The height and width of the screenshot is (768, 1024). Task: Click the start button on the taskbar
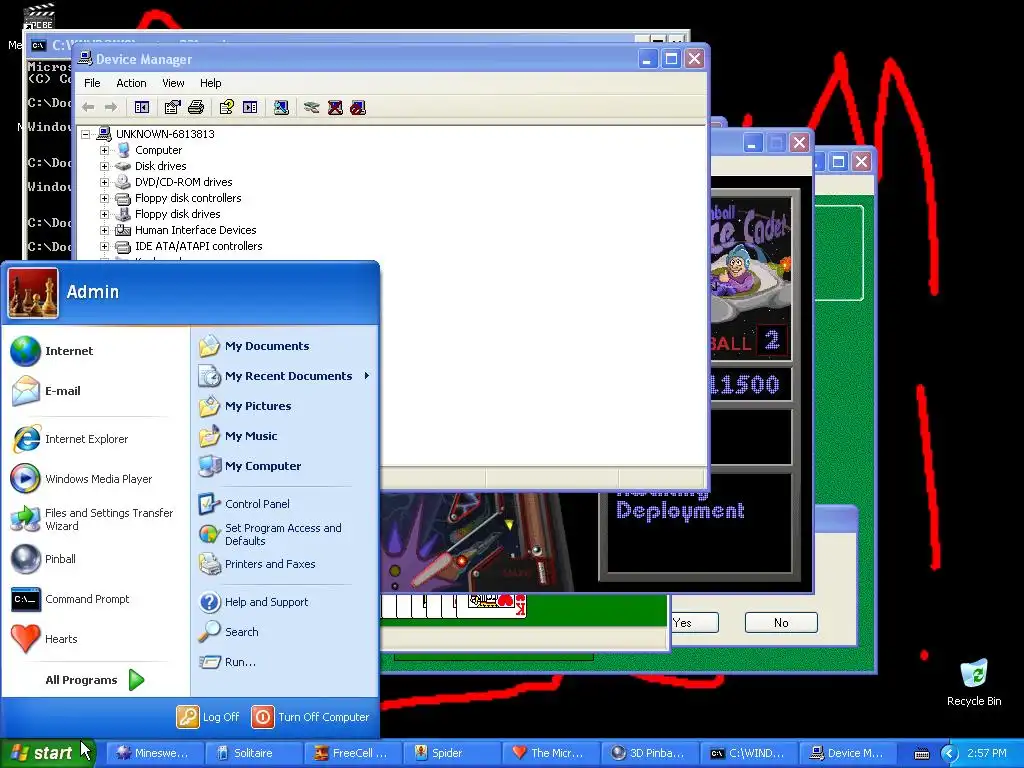47,753
